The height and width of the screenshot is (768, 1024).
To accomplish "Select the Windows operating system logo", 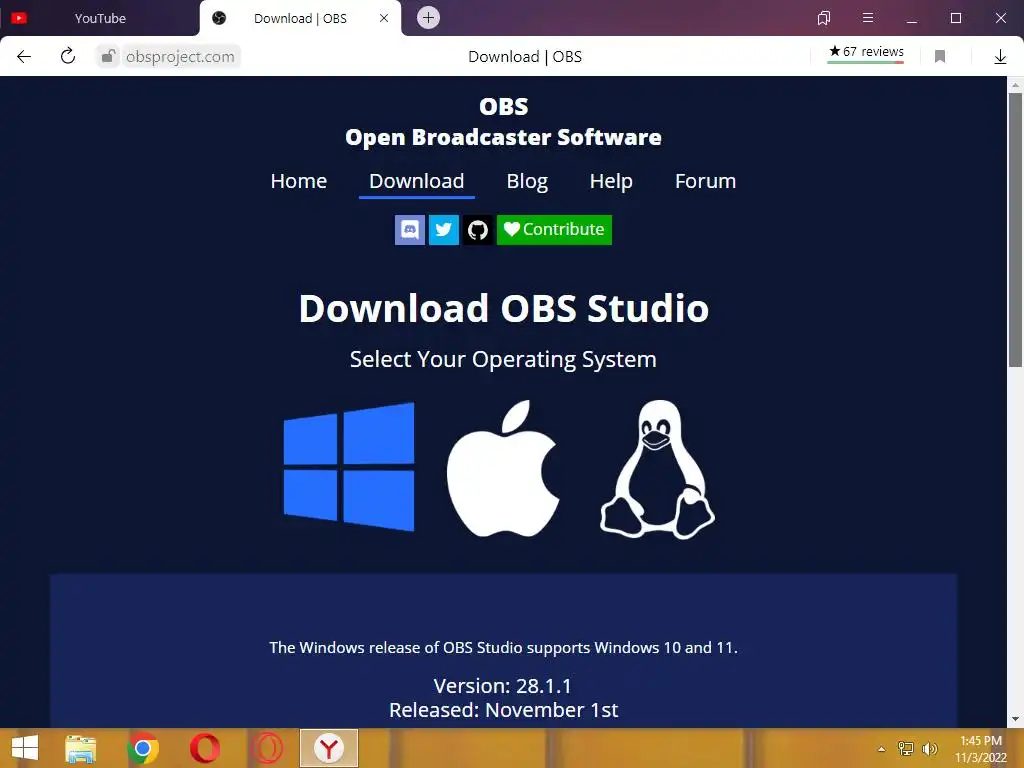I will point(349,467).
